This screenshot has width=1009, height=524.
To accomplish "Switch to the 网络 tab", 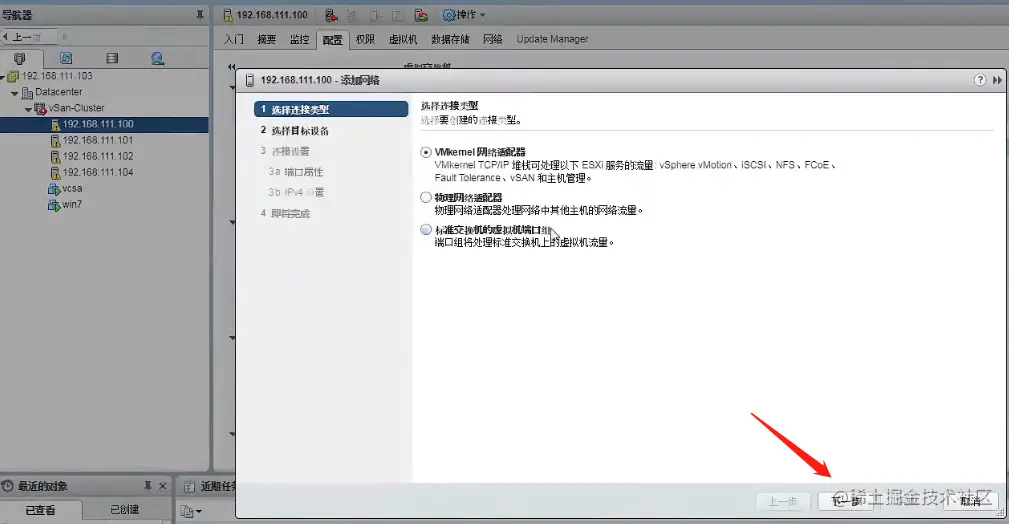I will pyautogui.click(x=492, y=39).
